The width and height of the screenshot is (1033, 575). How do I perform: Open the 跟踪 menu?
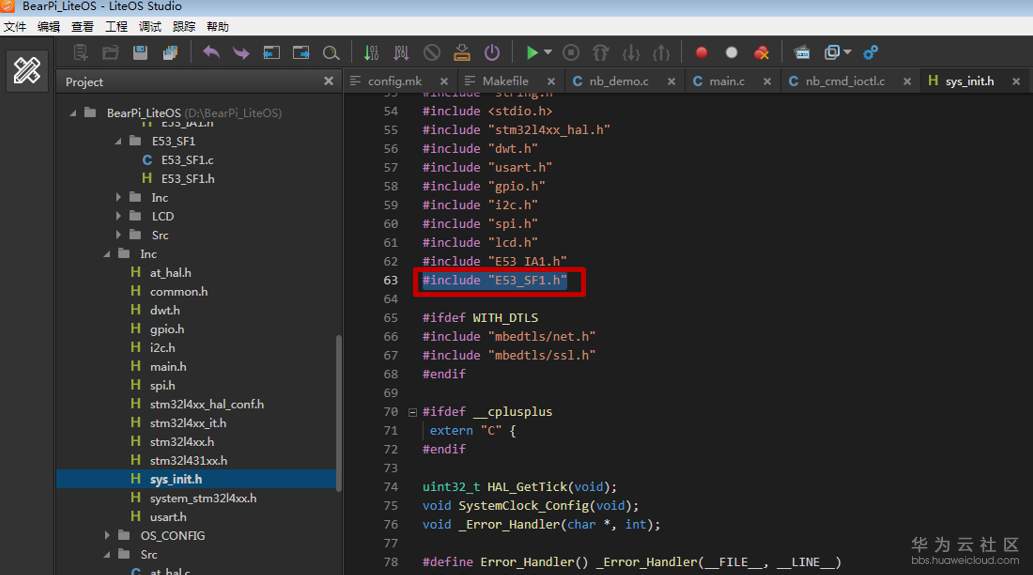click(184, 27)
